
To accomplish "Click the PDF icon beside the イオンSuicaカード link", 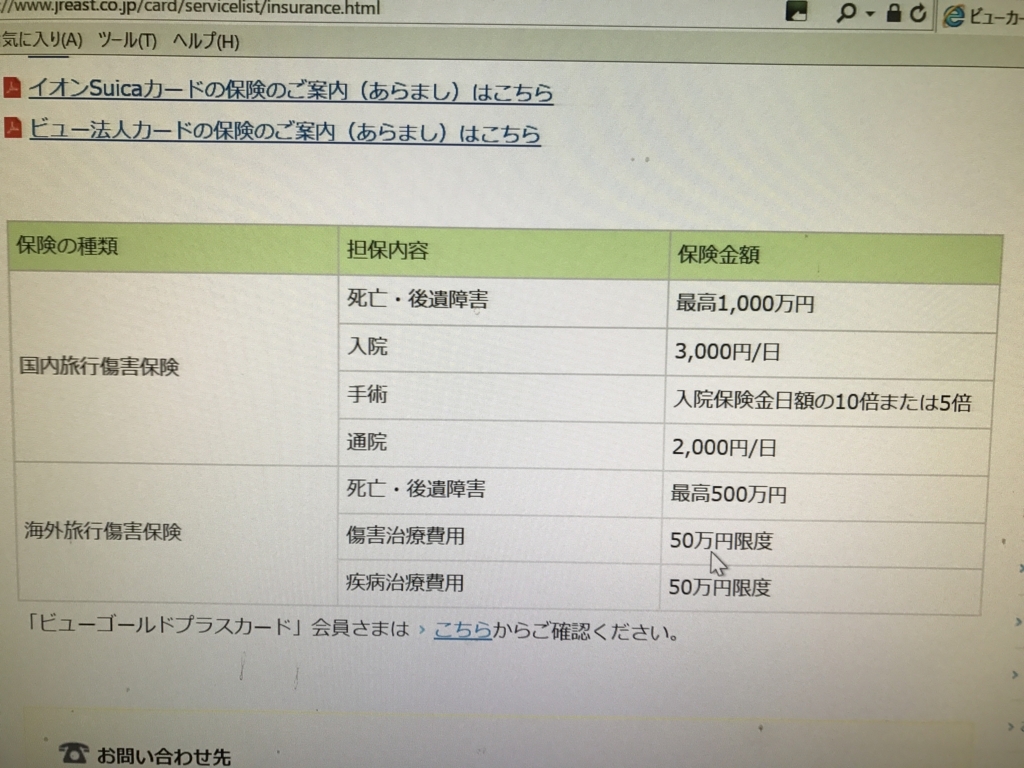I will pos(12,88).
